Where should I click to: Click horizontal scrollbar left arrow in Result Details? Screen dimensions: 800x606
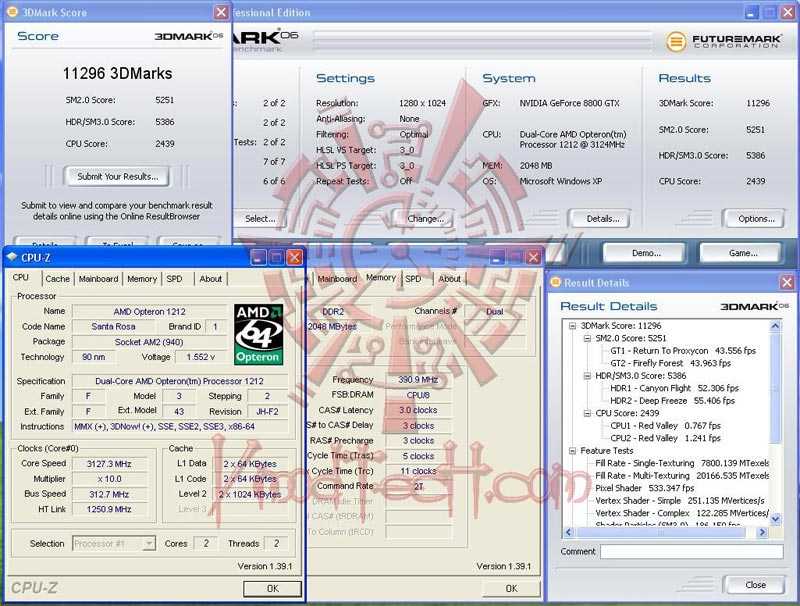[569, 532]
